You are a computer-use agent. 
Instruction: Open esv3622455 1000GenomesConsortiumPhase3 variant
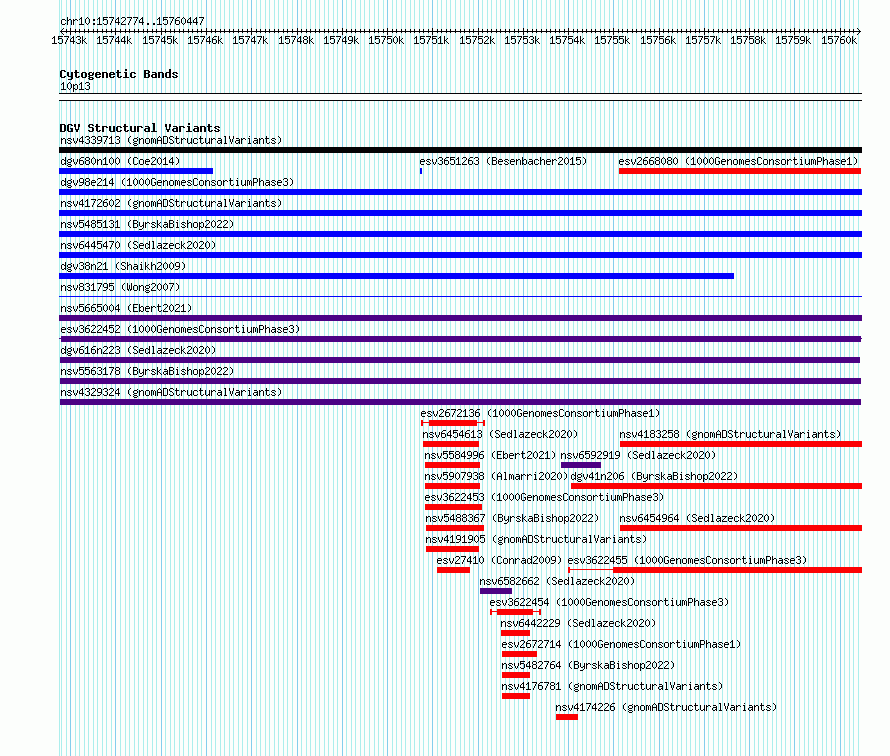687,560
